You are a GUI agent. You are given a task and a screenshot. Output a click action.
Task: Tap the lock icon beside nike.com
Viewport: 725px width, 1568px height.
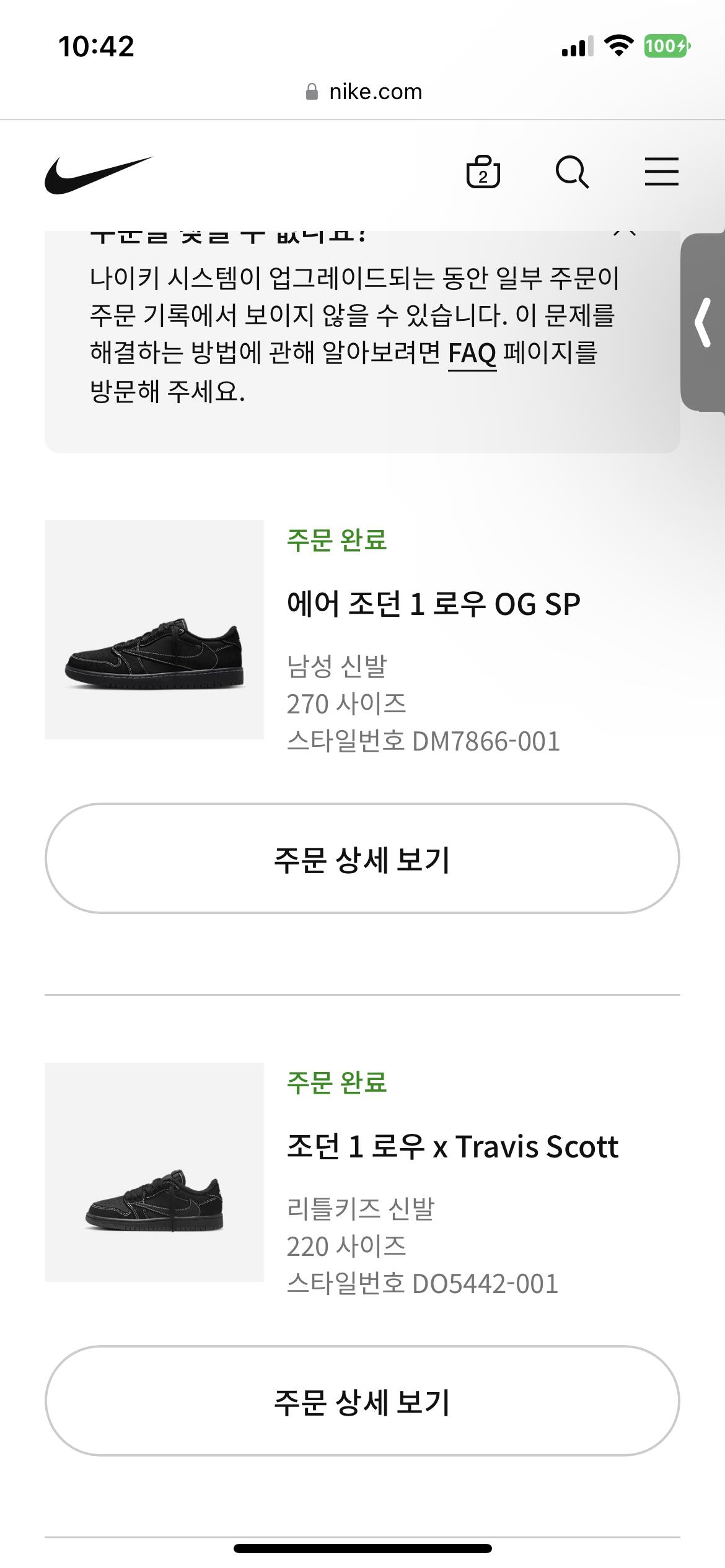click(312, 92)
